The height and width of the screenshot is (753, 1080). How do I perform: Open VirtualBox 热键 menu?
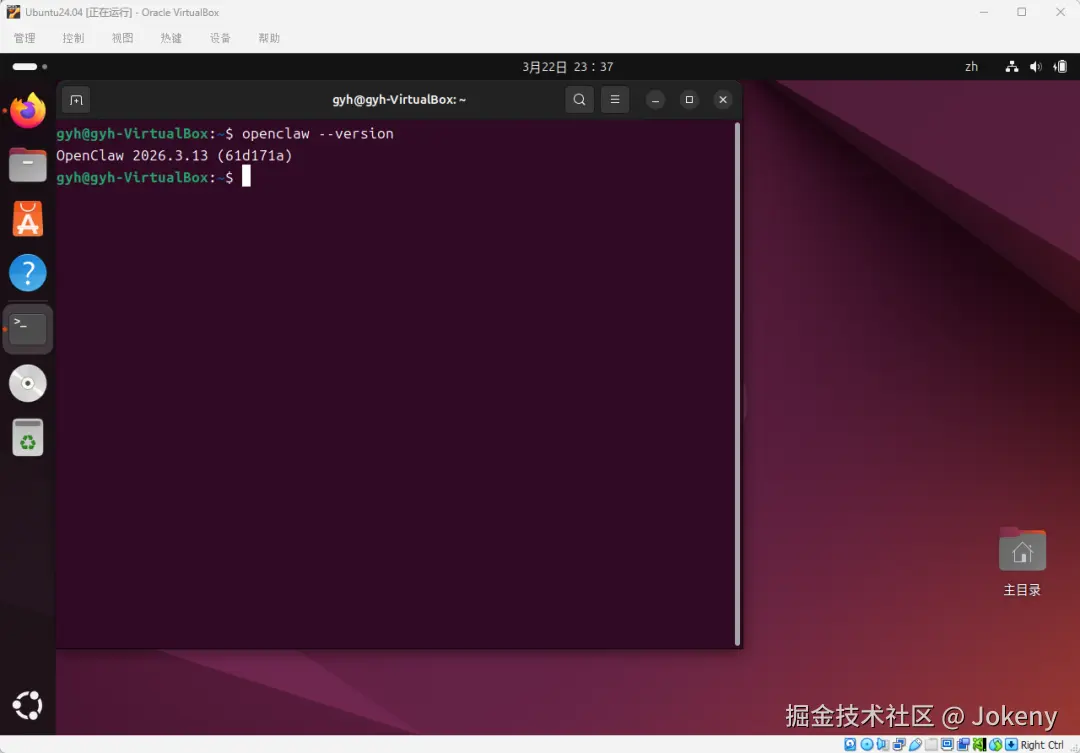(x=171, y=38)
